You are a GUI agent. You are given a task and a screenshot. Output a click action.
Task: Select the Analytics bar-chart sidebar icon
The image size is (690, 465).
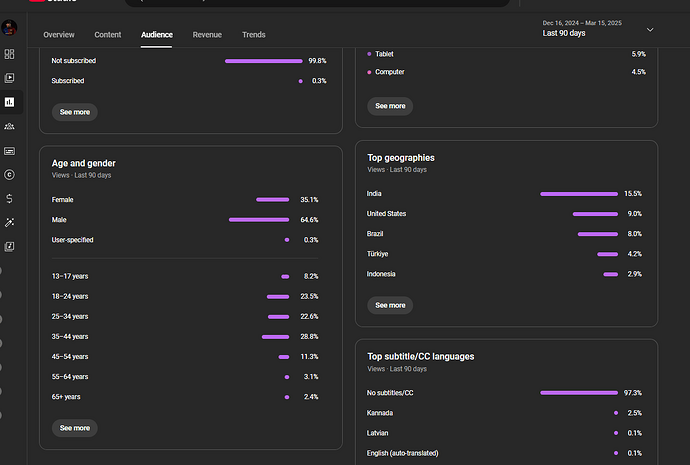[9, 102]
